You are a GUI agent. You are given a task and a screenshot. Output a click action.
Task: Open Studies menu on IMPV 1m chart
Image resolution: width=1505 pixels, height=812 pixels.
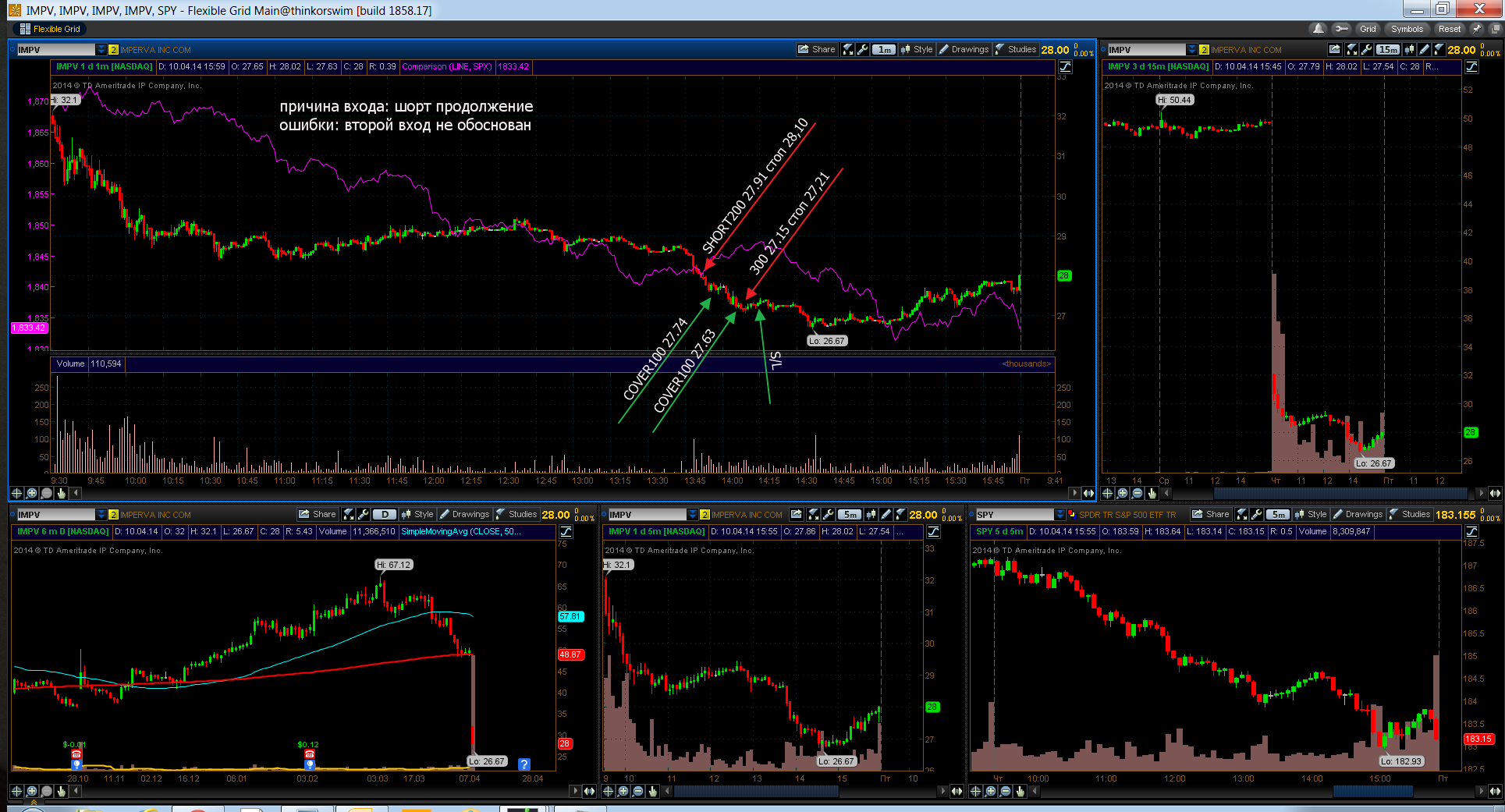pos(1016,49)
